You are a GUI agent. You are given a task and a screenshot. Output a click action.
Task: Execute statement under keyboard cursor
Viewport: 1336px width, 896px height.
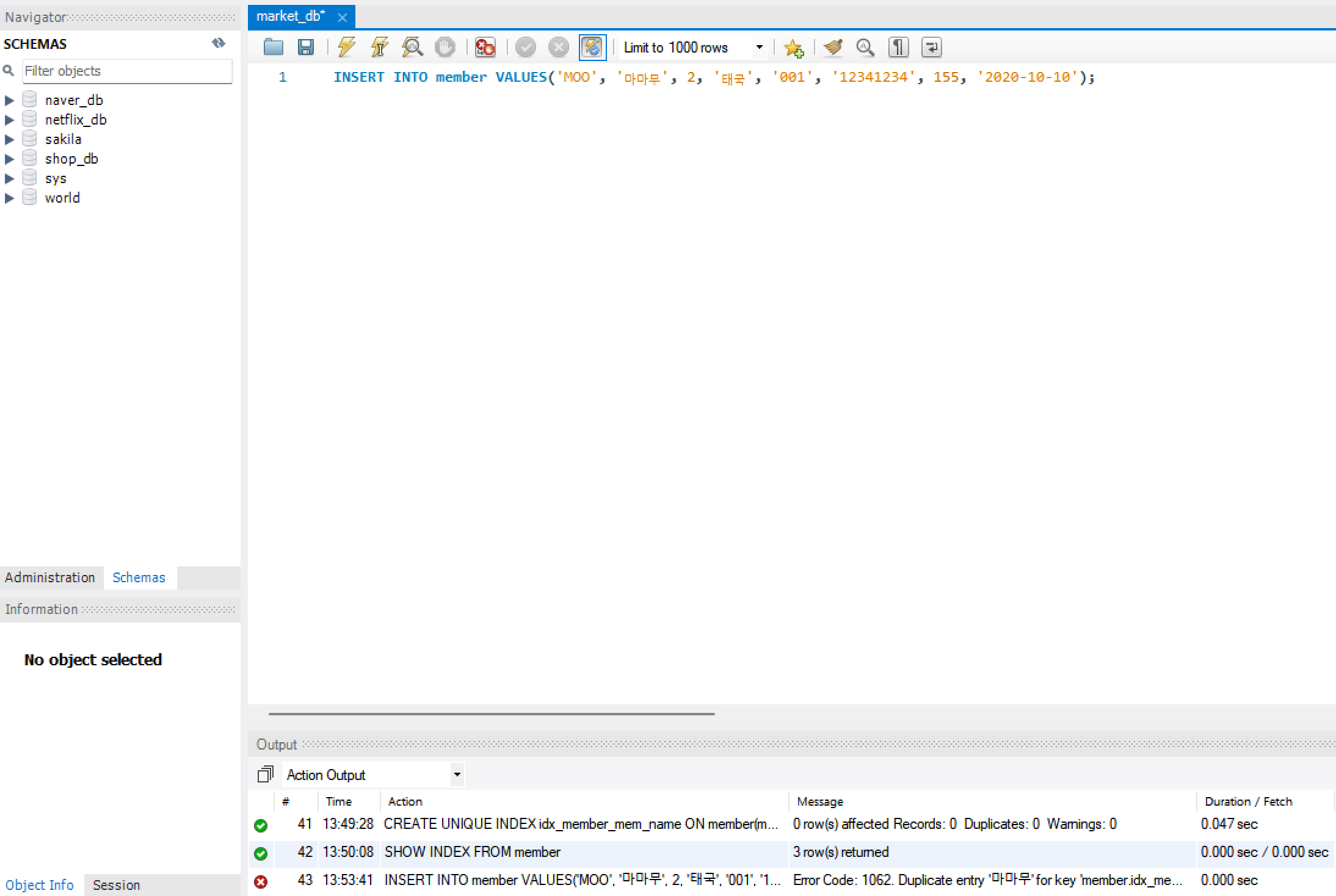pyautogui.click(x=379, y=47)
